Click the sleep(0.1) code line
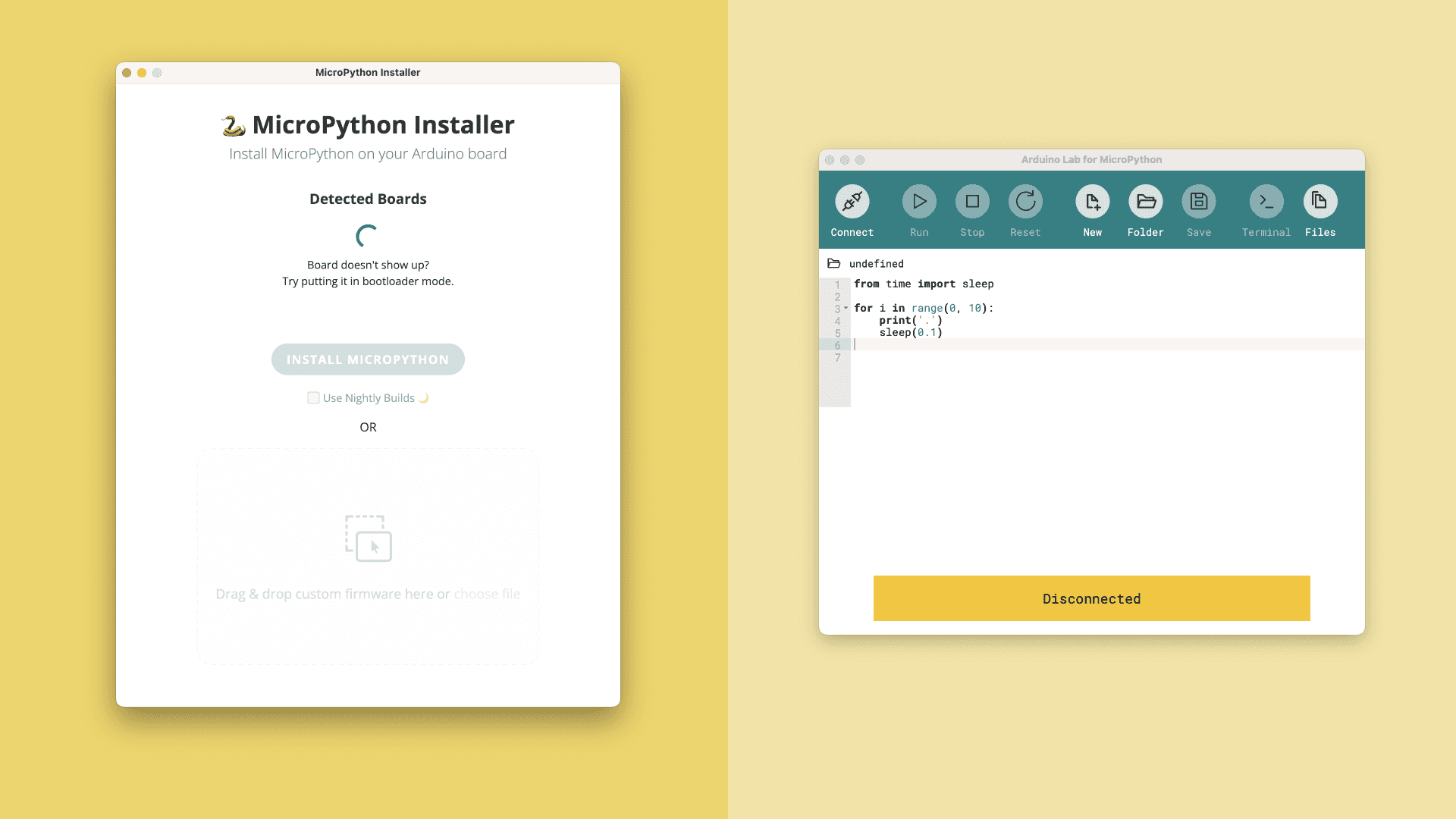The height and width of the screenshot is (819, 1456). click(911, 332)
